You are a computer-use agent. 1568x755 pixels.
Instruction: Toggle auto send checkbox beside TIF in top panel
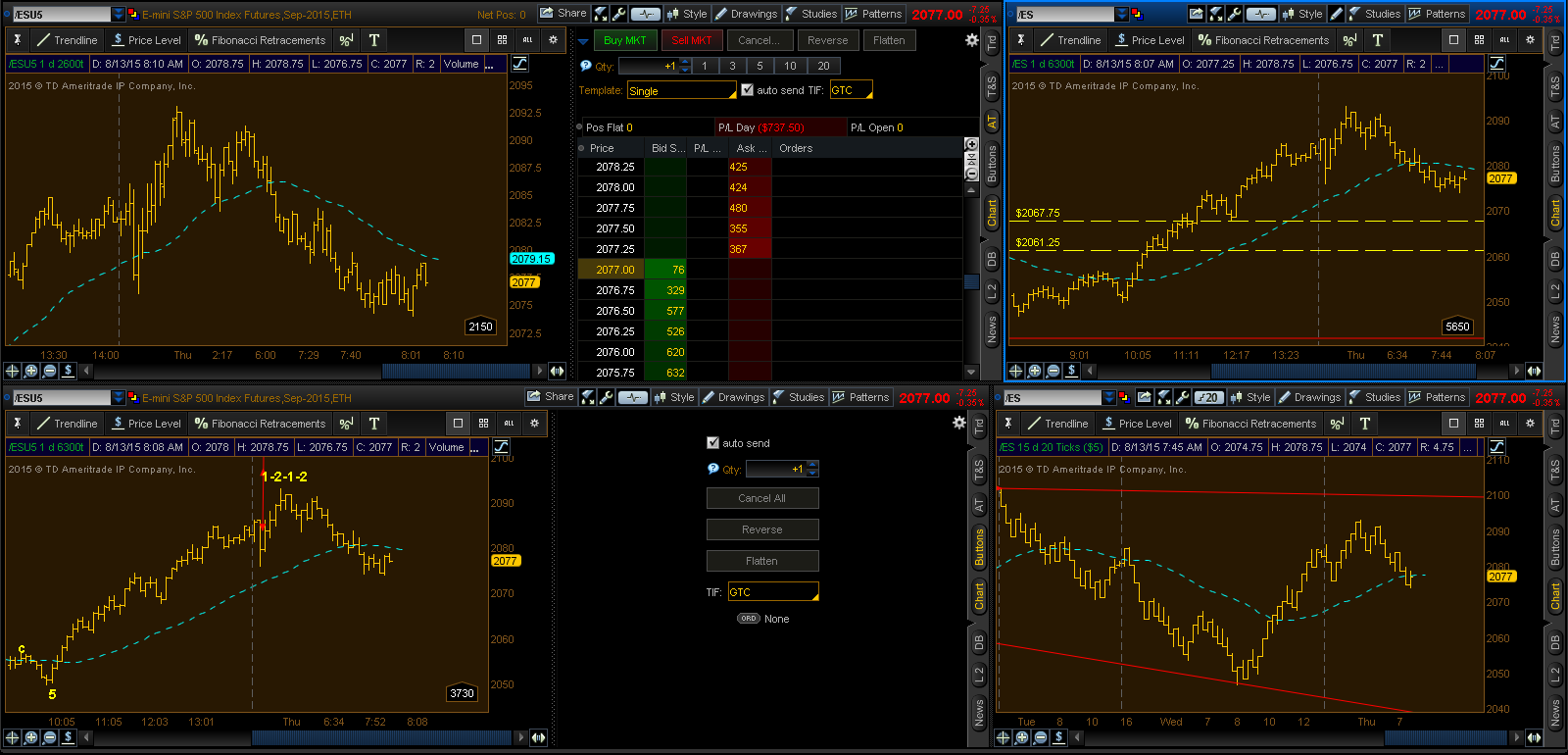(747, 89)
